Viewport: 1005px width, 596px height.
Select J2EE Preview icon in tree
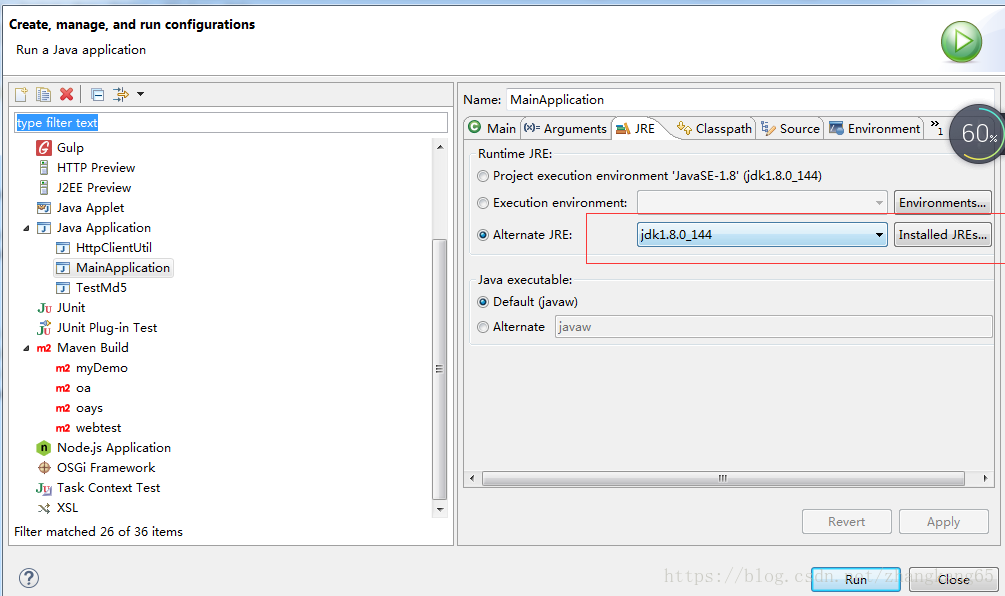(44, 188)
